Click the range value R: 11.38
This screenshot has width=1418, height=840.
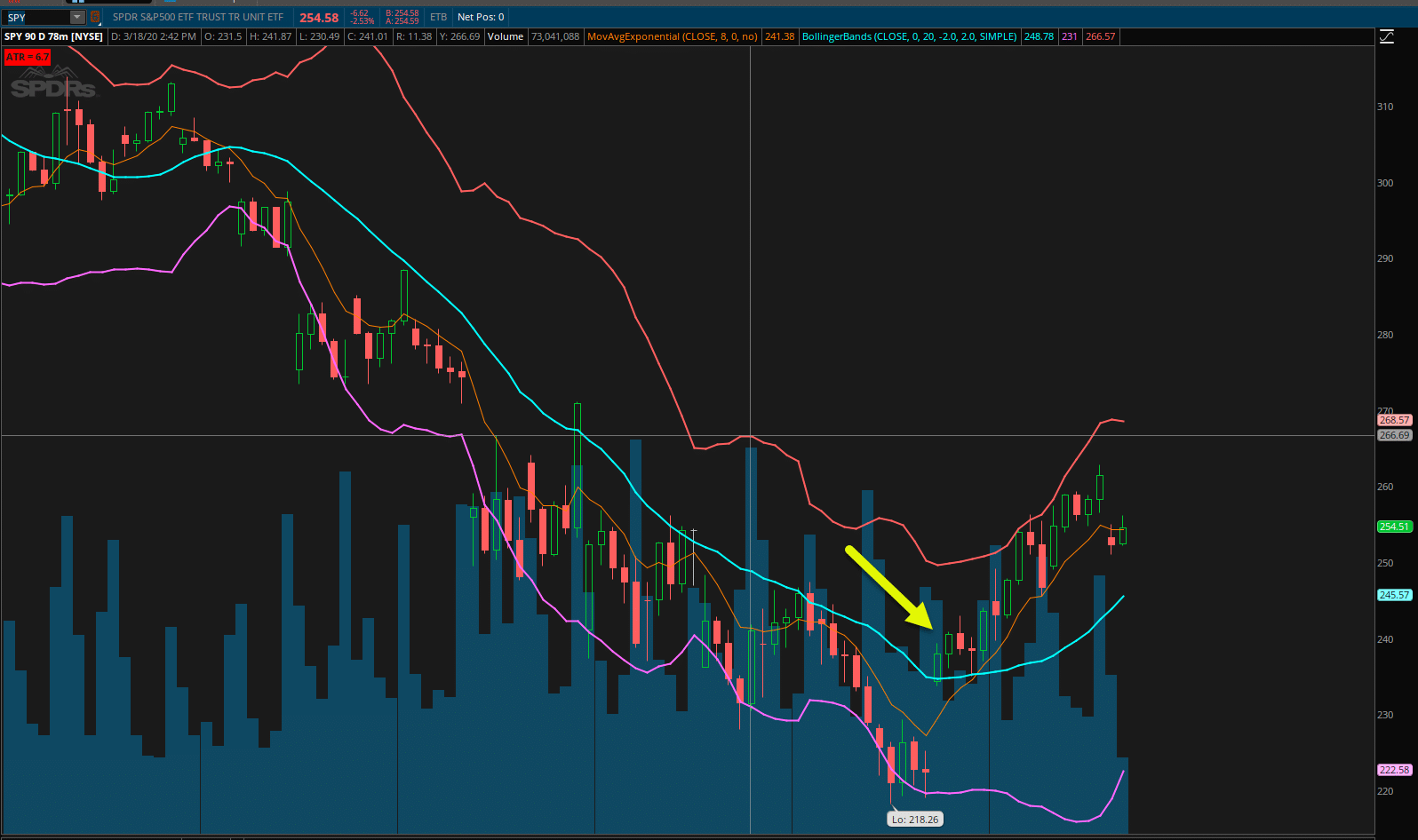pyautogui.click(x=414, y=36)
